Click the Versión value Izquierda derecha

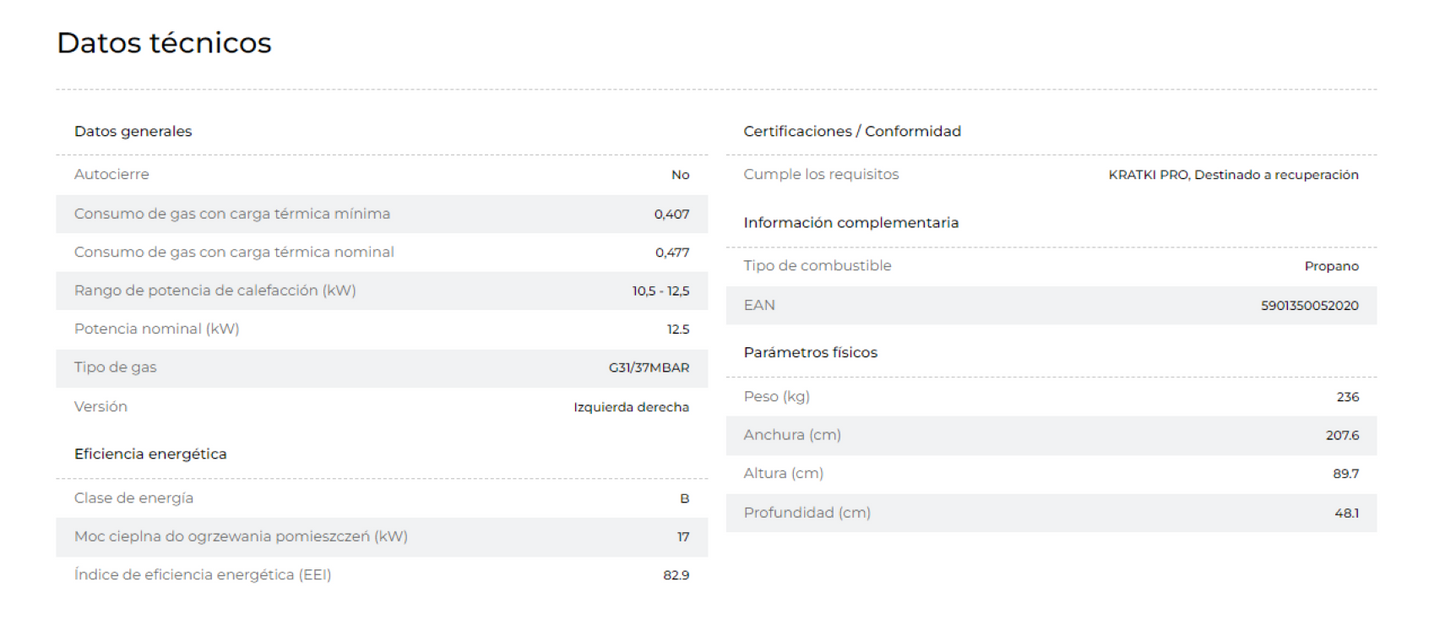click(631, 407)
